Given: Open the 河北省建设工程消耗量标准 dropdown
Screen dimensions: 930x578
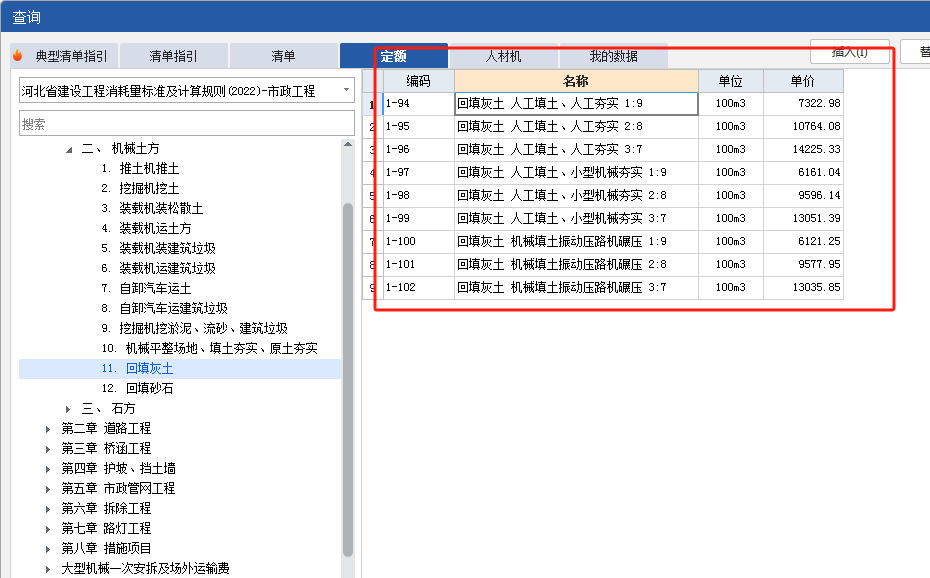Looking at the screenshot, I should [x=187, y=91].
